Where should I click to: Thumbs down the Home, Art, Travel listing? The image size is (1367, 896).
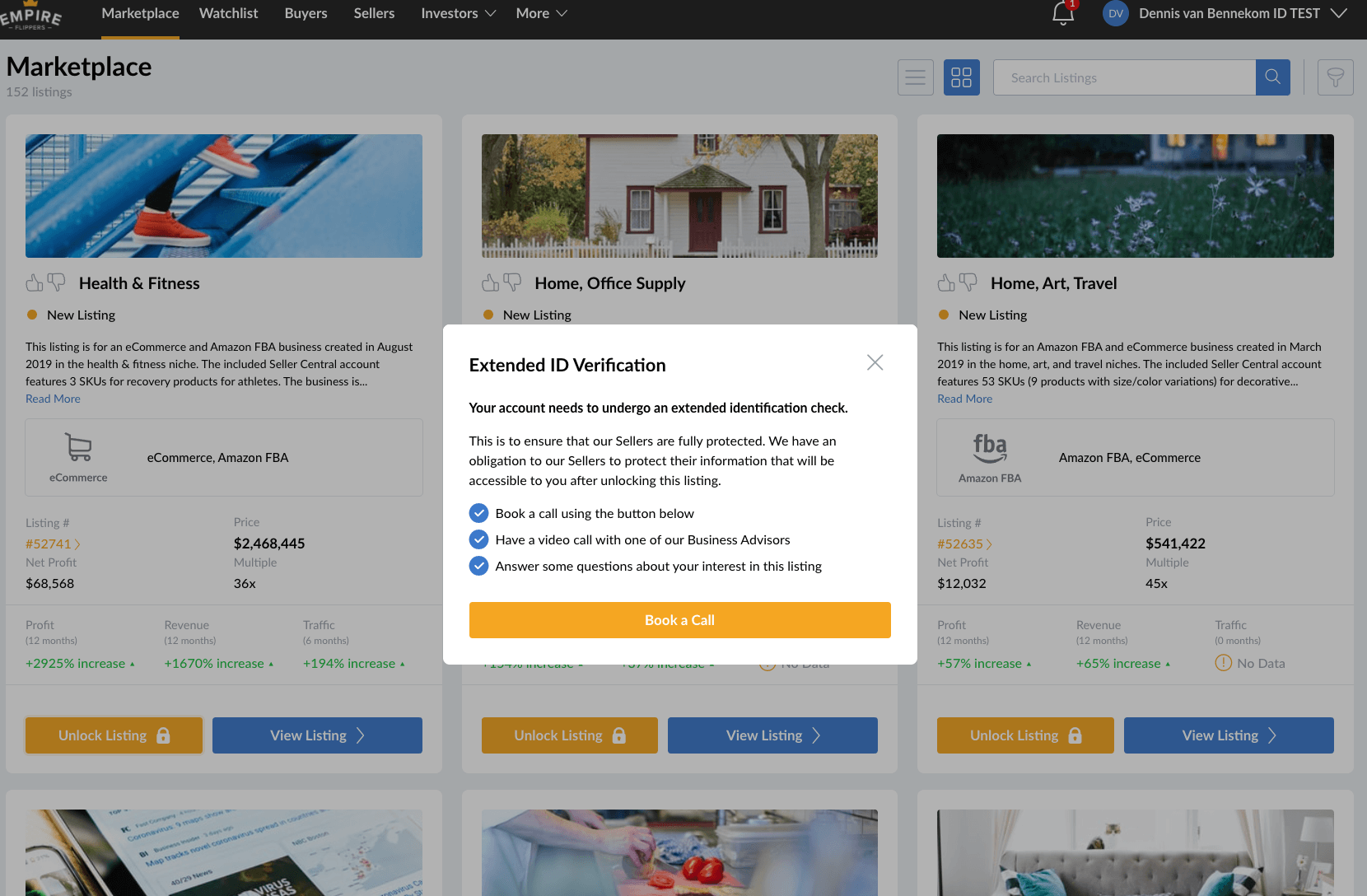coord(968,283)
